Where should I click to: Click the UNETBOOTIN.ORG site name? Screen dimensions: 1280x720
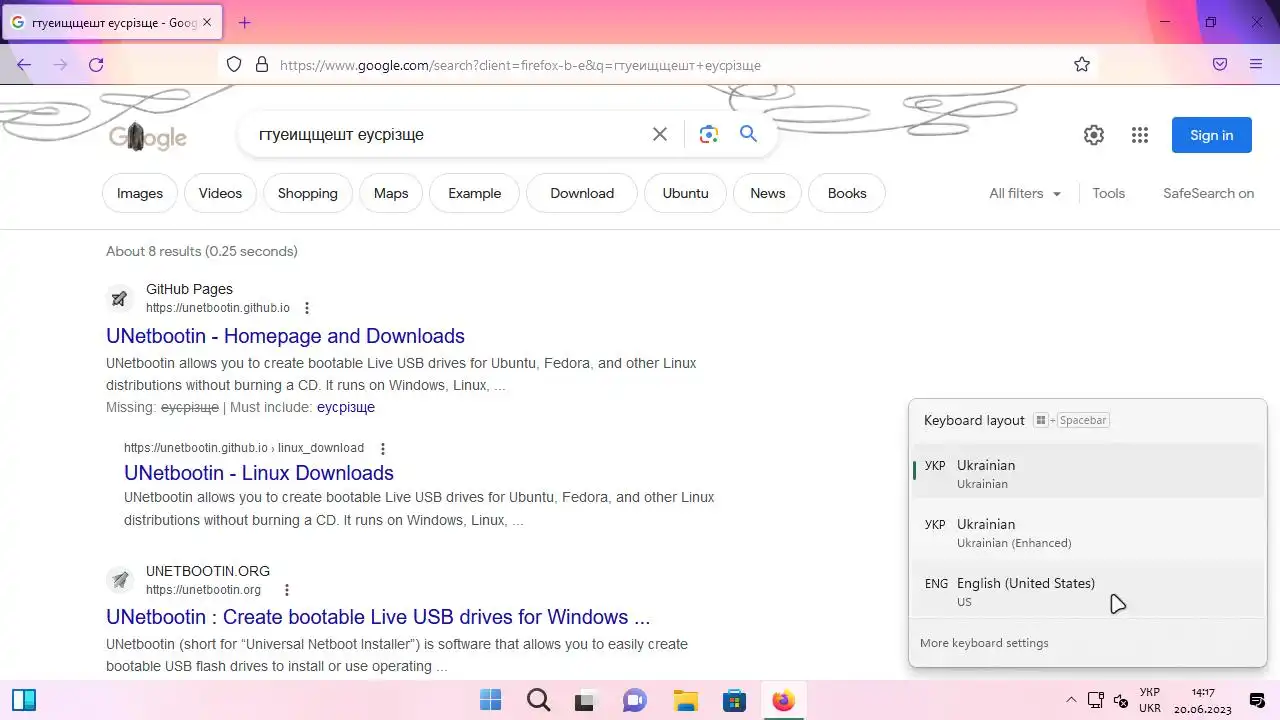(208, 571)
